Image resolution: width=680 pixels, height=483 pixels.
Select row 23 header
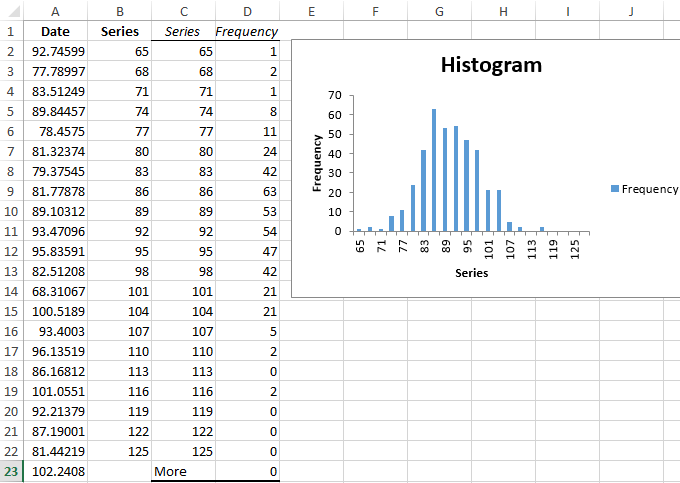pyautogui.click(x=9, y=471)
